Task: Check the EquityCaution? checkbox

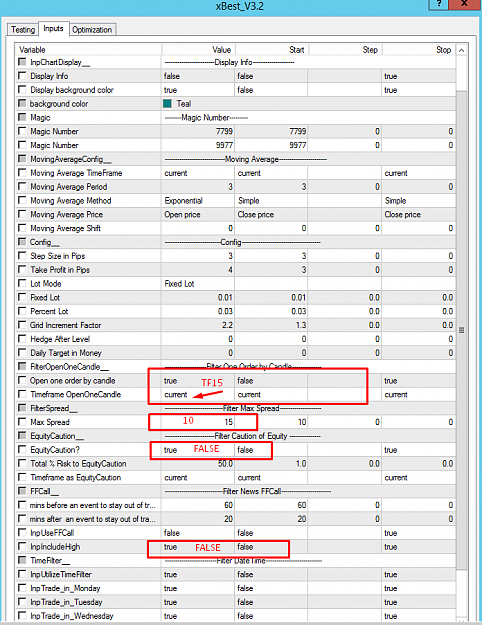Action: point(22,450)
